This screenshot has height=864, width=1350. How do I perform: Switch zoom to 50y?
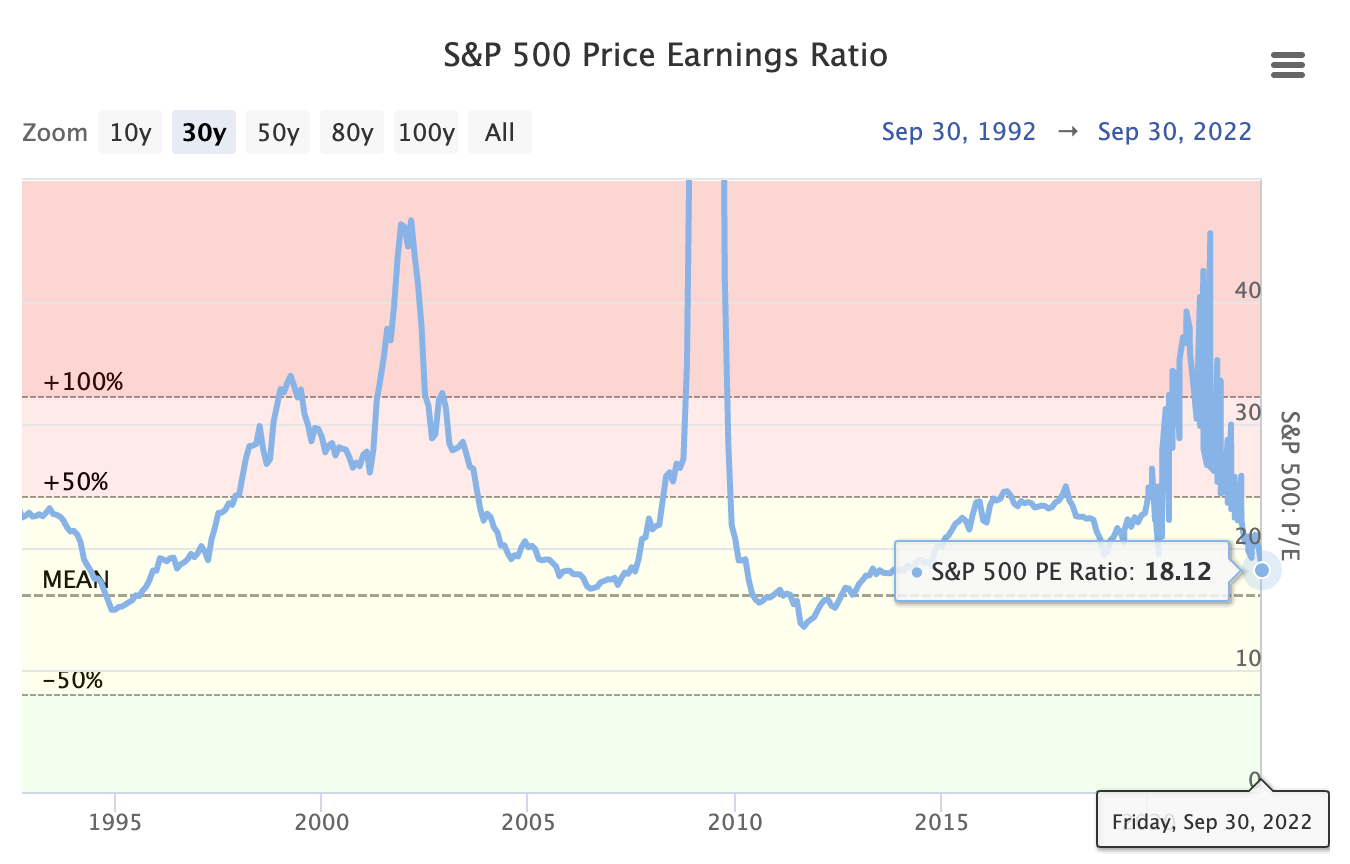278,132
